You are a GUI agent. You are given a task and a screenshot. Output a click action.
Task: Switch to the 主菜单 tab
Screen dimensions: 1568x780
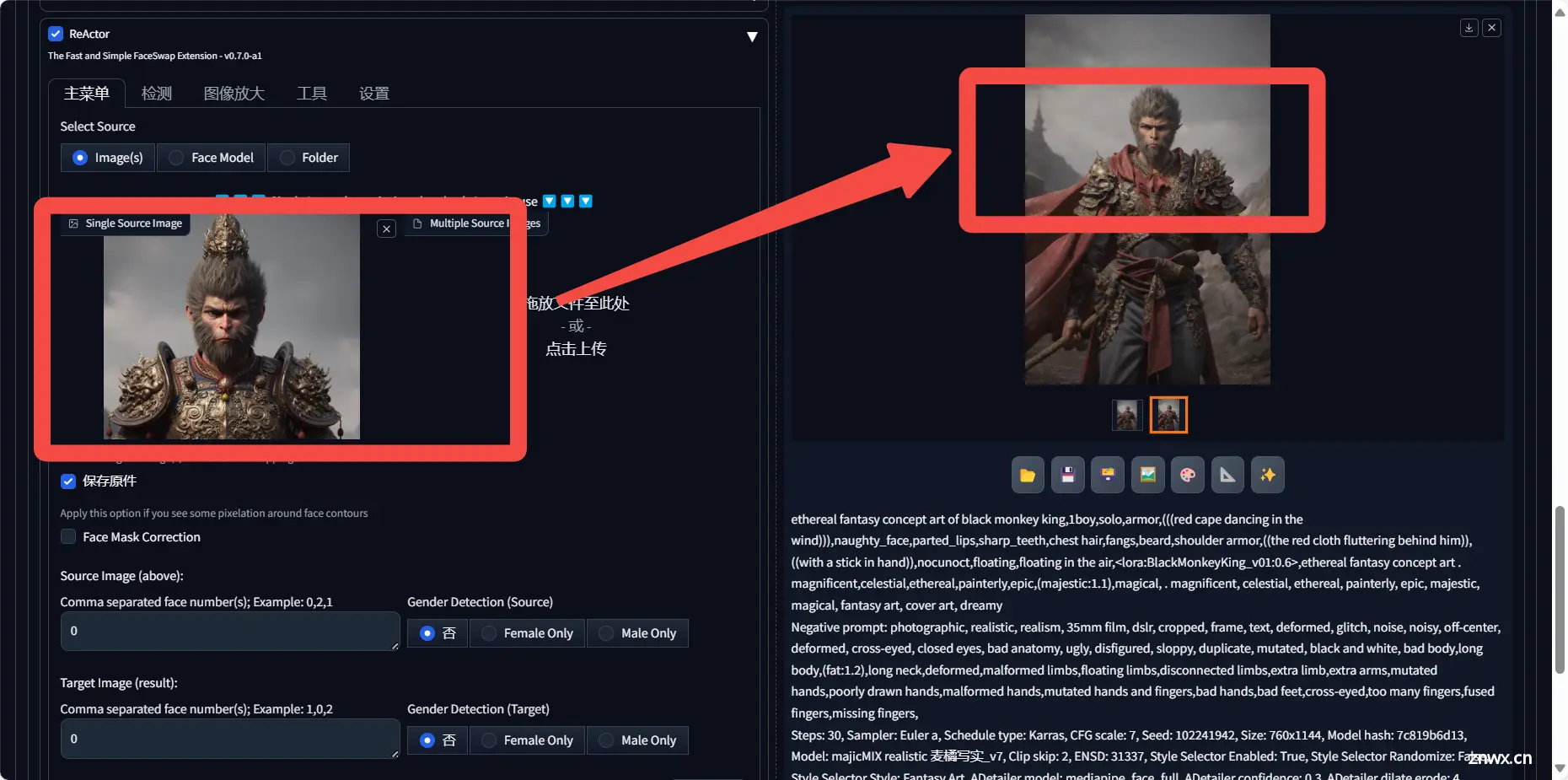(87, 94)
